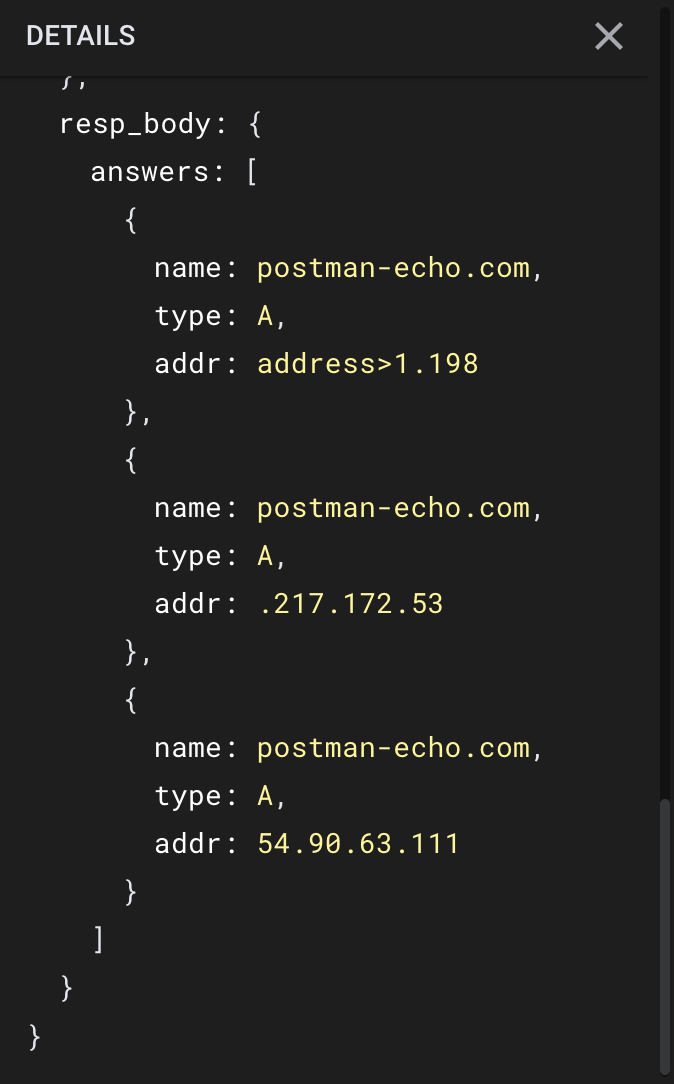Click the DETAILS panel header

[x=80, y=36]
